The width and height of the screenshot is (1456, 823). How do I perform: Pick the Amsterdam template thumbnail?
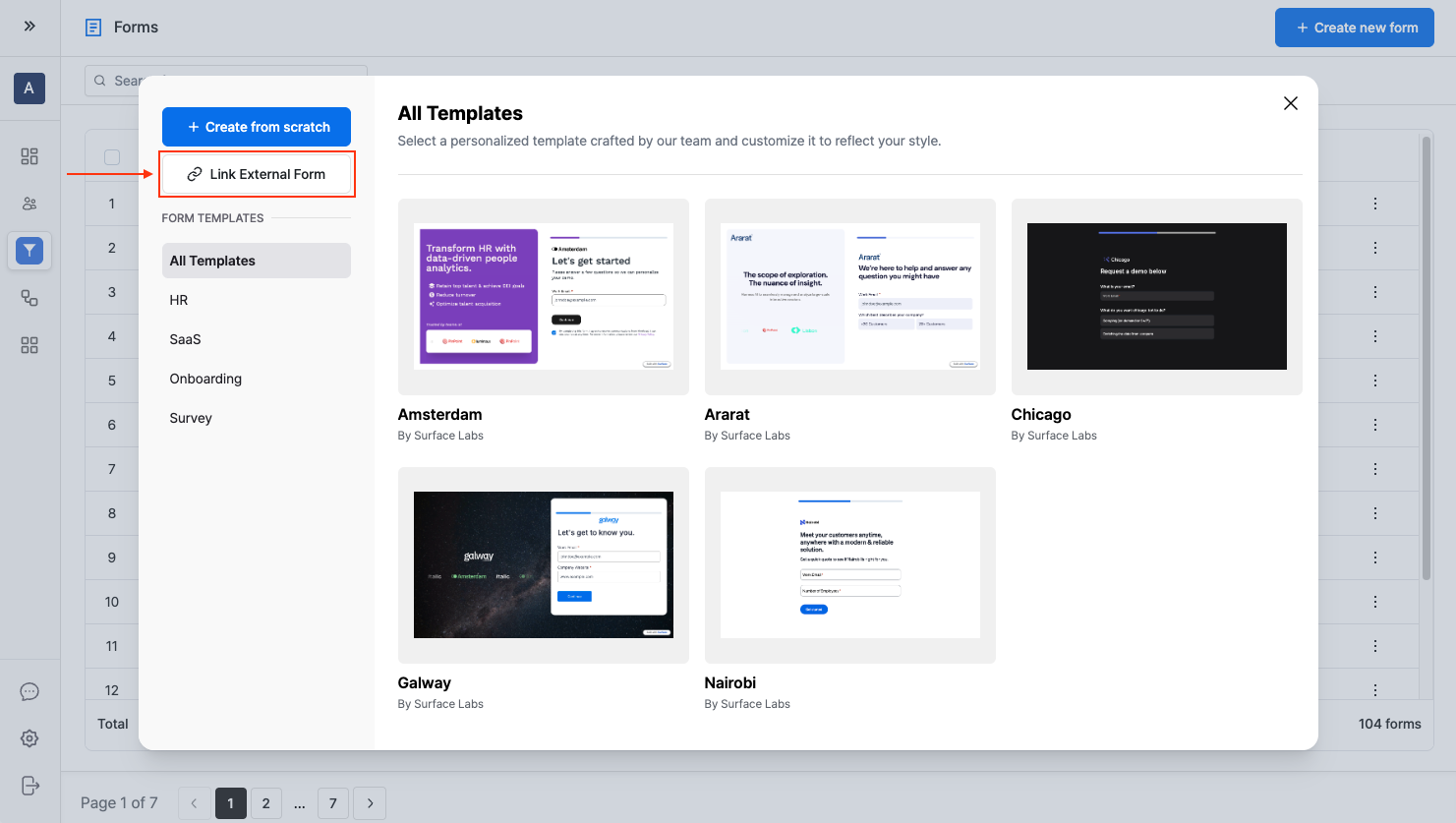tap(544, 297)
